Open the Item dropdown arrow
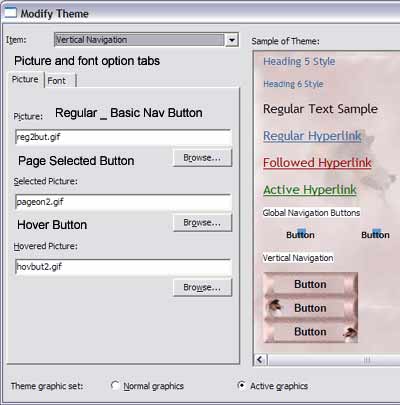The image size is (400, 405). (232, 40)
